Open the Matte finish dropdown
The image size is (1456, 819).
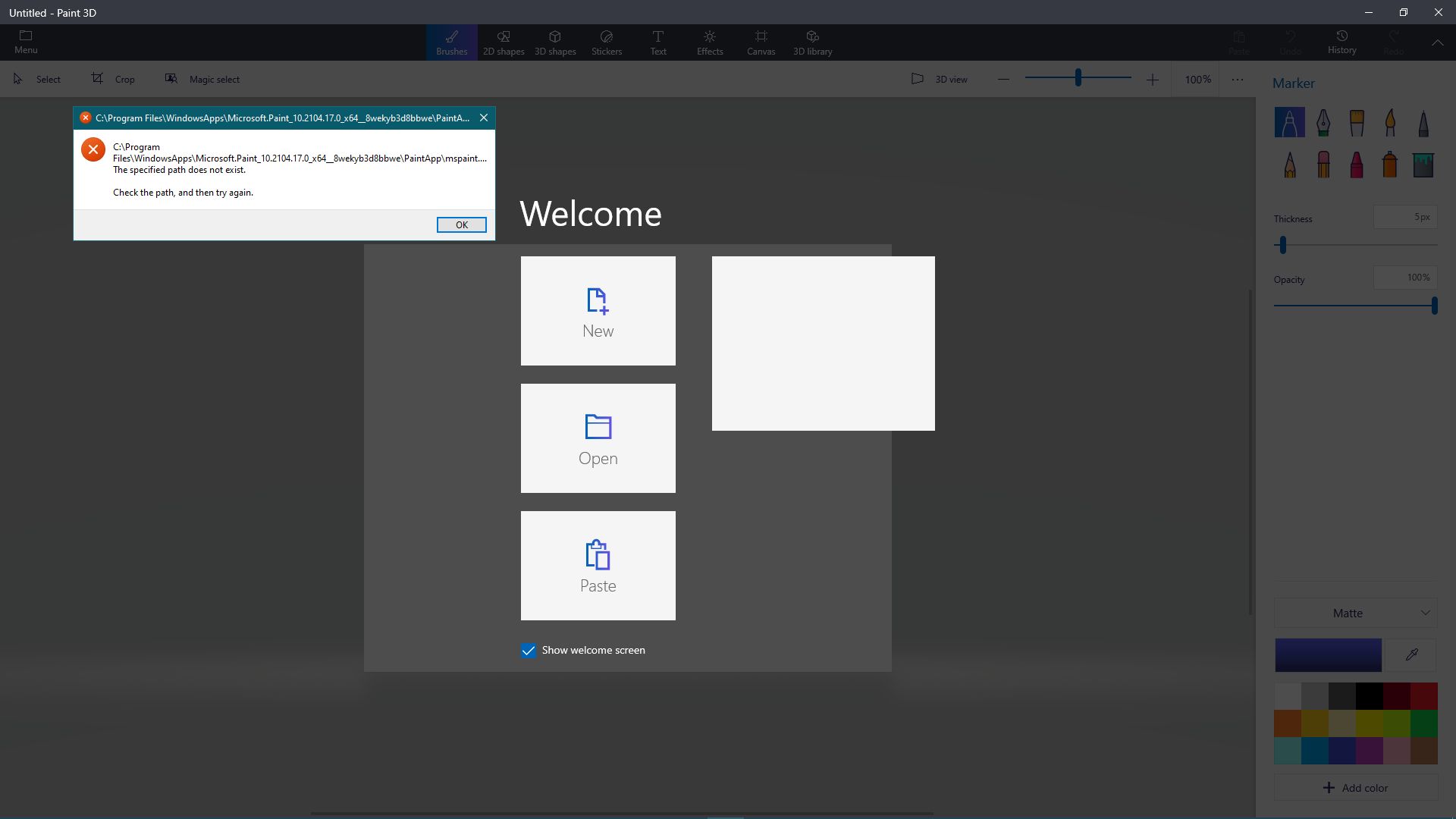click(x=1354, y=613)
